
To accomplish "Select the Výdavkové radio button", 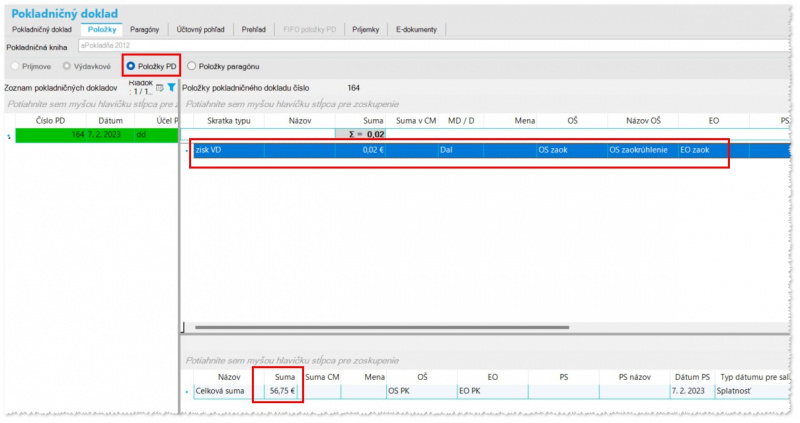I will tap(67, 66).
